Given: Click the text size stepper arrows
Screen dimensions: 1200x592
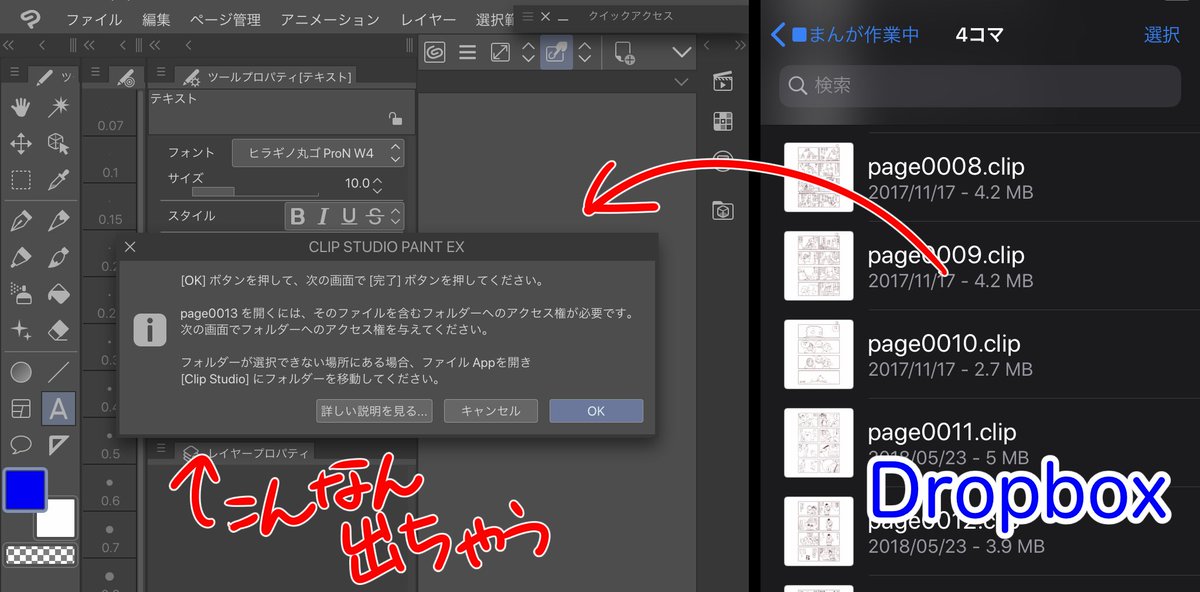Looking at the screenshot, I should (377, 184).
